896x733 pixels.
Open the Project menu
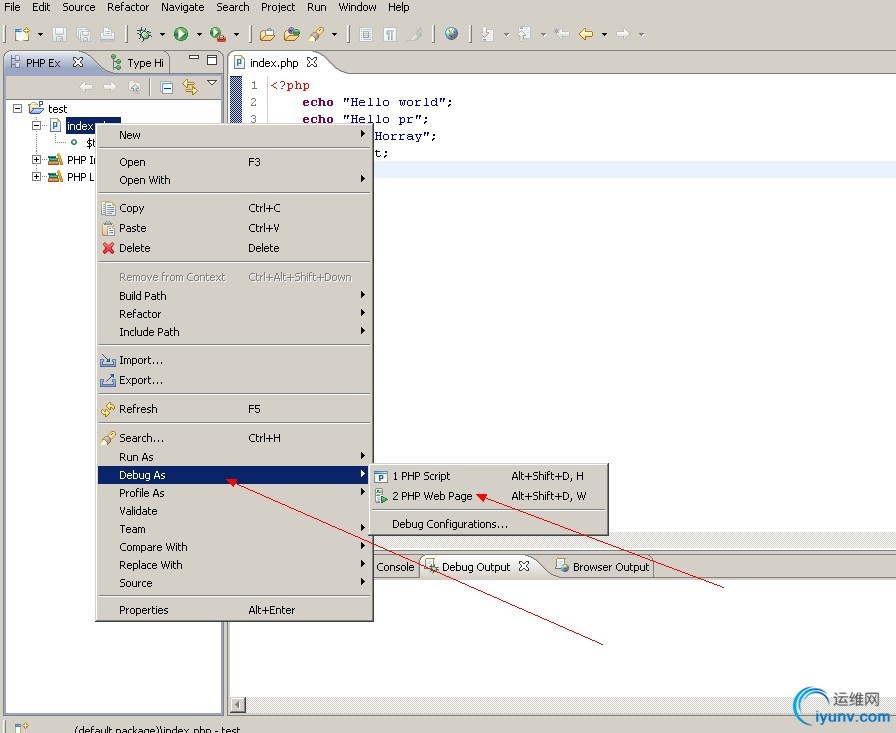tap(278, 7)
